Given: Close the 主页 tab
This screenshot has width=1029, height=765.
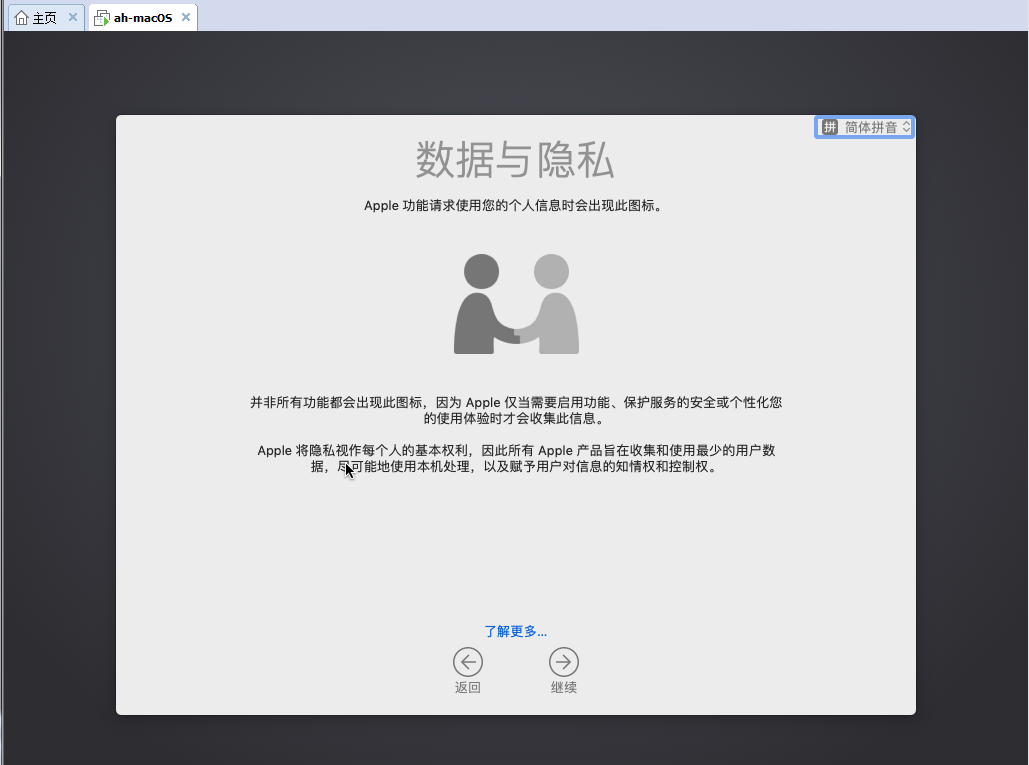Looking at the screenshot, I should click(73, 18).
